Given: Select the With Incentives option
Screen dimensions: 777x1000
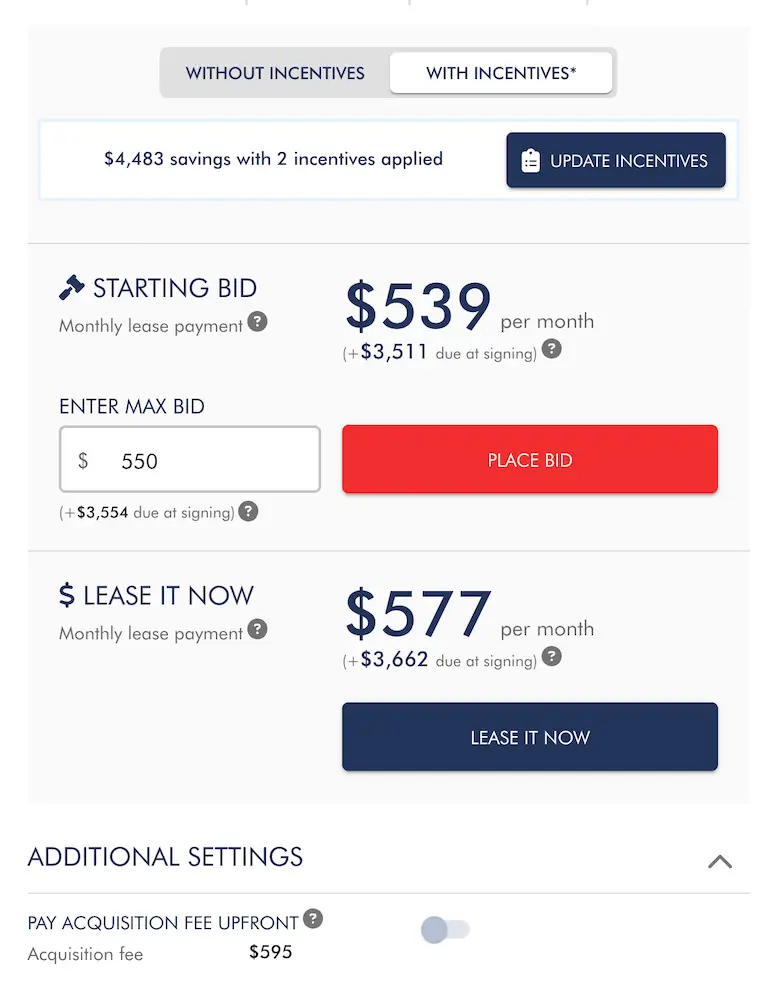Looking at the screenshot, I should click(x=501, y=73).
